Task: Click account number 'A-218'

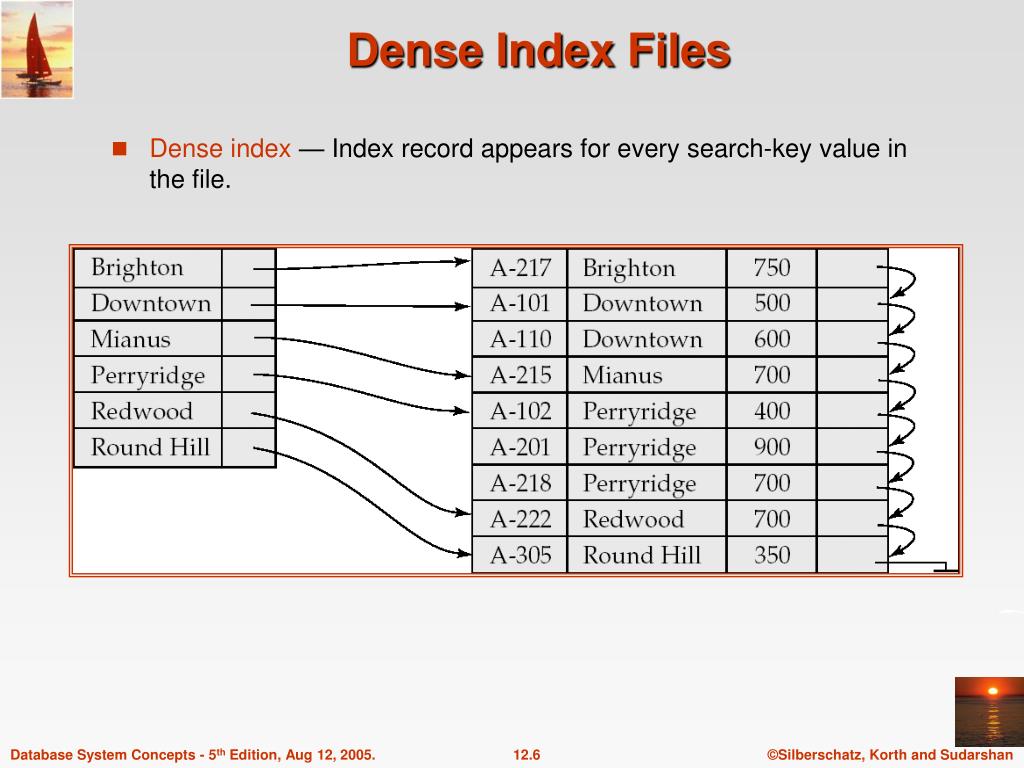Action: [520, 483]
